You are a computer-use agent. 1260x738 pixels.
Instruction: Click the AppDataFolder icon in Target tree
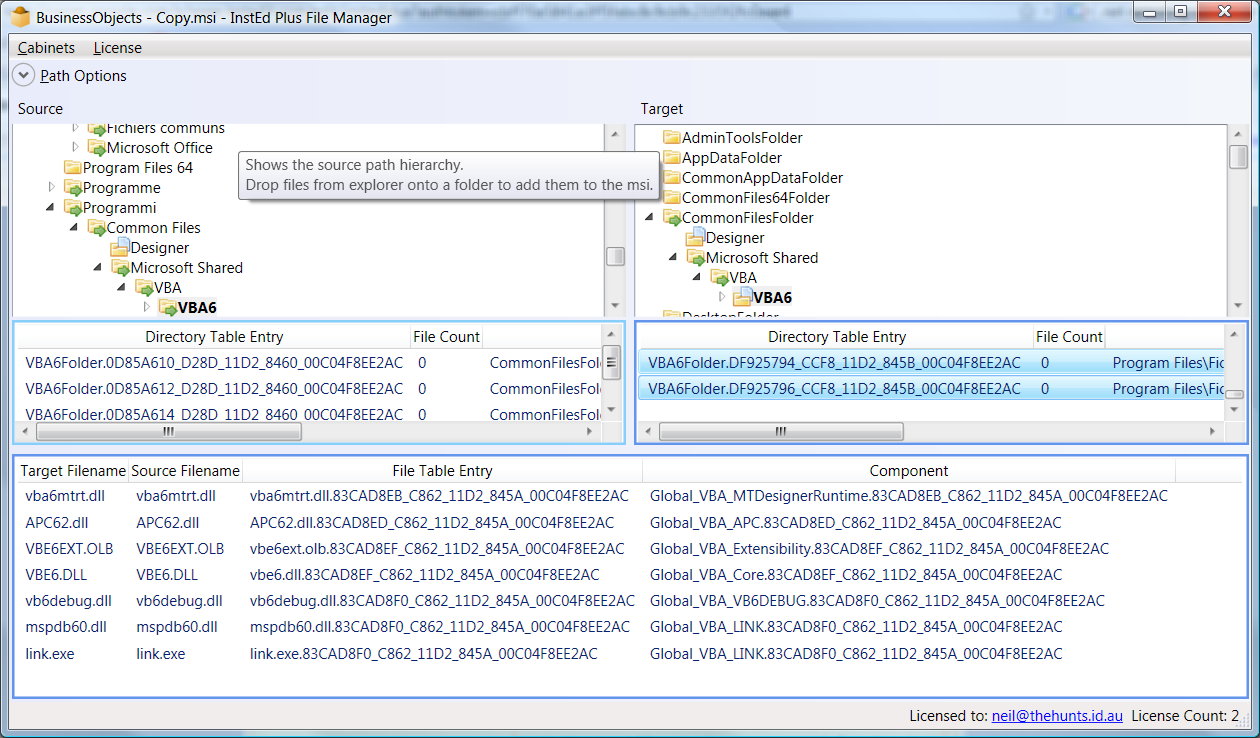[x=672, y=158]
